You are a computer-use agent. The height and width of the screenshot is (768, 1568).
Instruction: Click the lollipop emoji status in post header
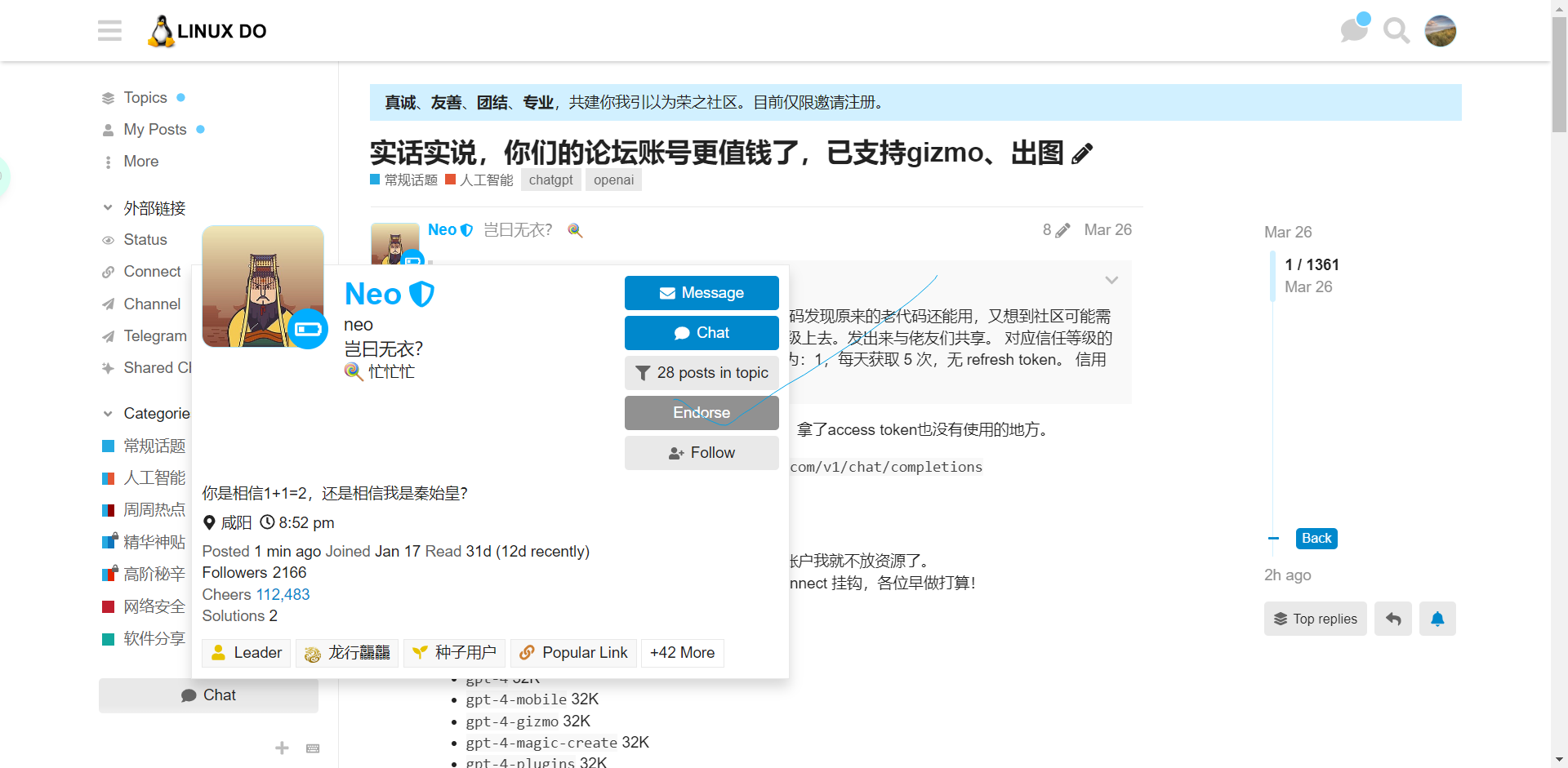click(x=575, y=230)
